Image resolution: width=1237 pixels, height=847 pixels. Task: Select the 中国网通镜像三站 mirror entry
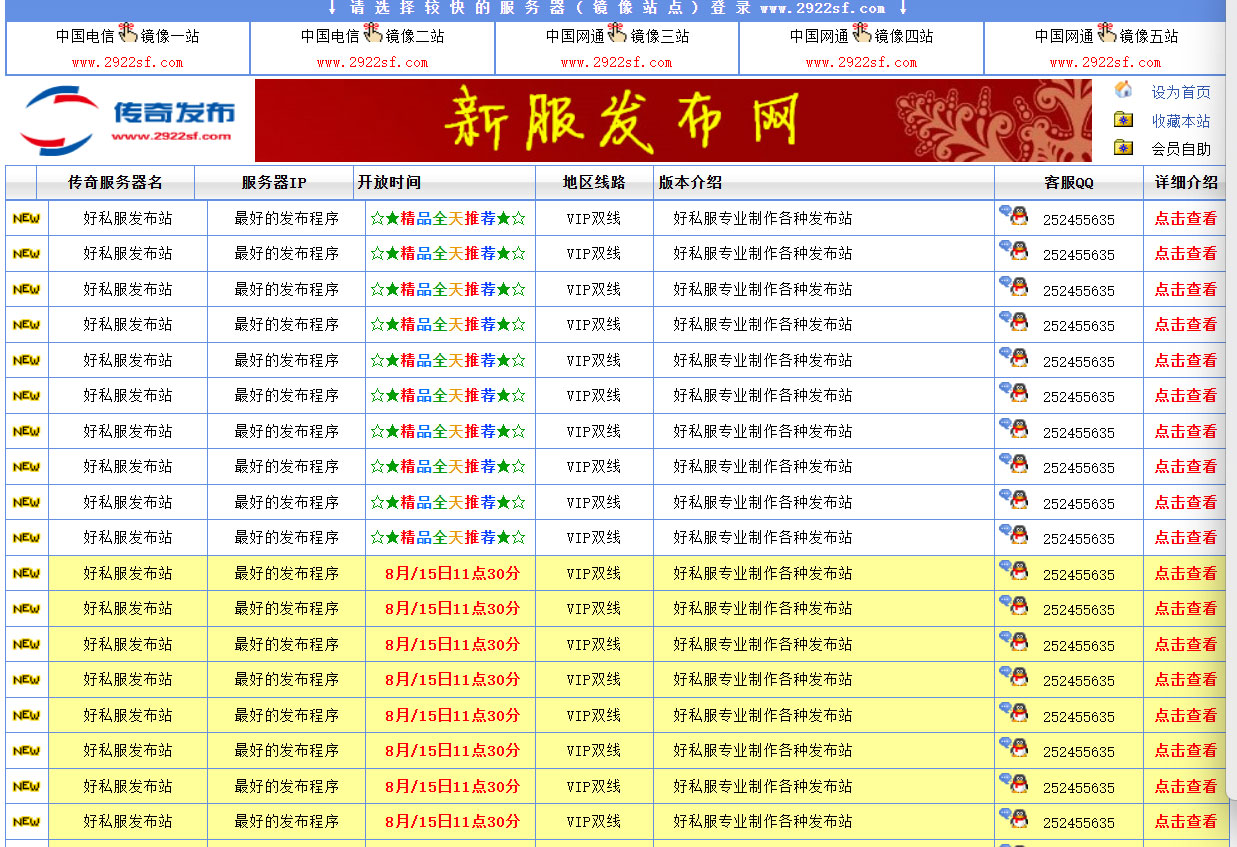click(618, 34)
